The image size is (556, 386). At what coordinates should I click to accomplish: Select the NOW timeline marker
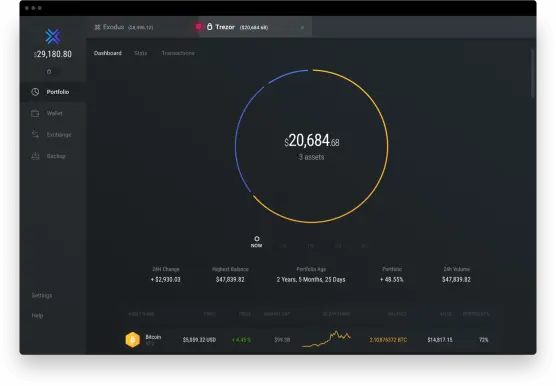[x=256, y=242]
